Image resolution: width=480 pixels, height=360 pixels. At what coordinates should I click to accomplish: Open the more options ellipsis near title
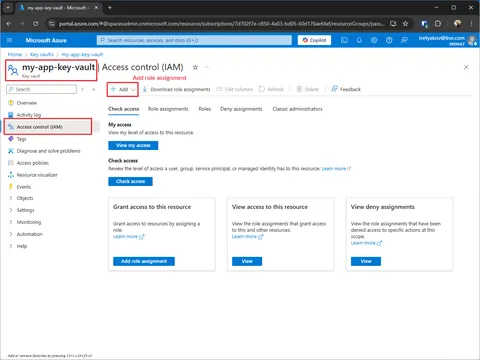point(207,67)
